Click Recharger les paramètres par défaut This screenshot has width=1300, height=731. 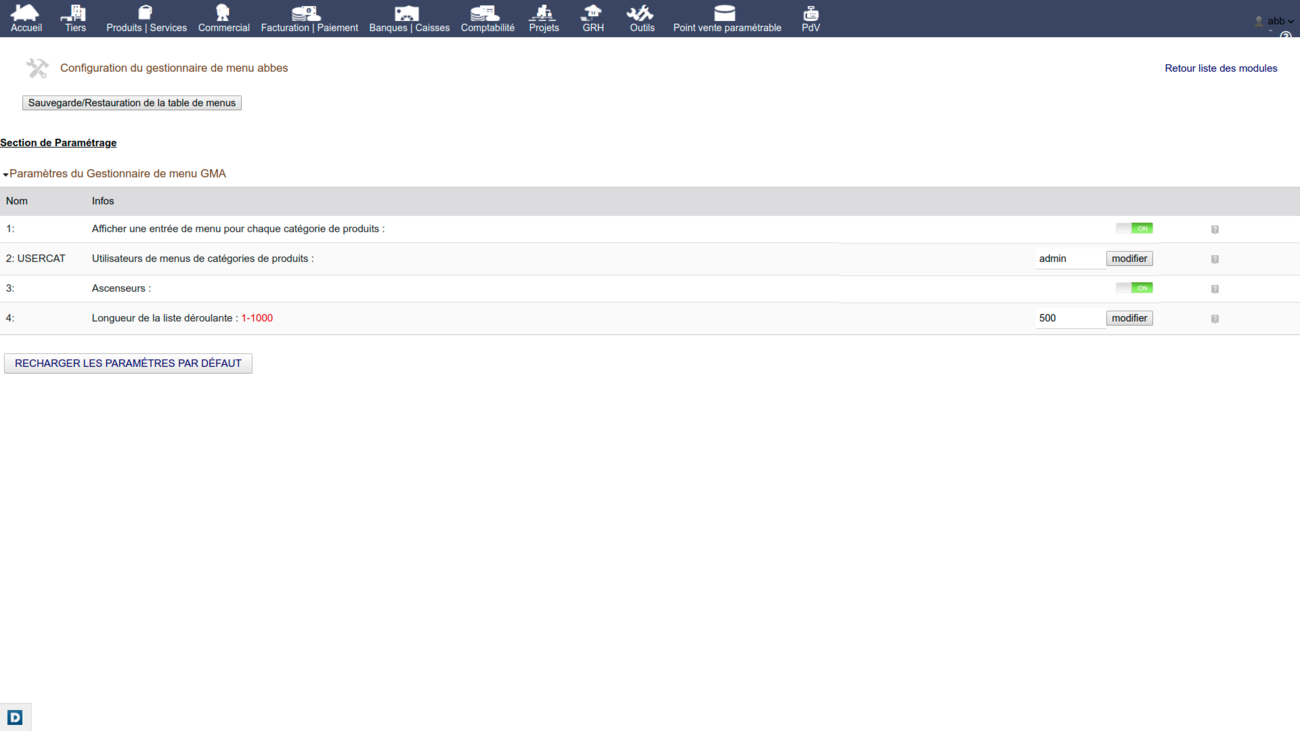(x=128, y=363)
